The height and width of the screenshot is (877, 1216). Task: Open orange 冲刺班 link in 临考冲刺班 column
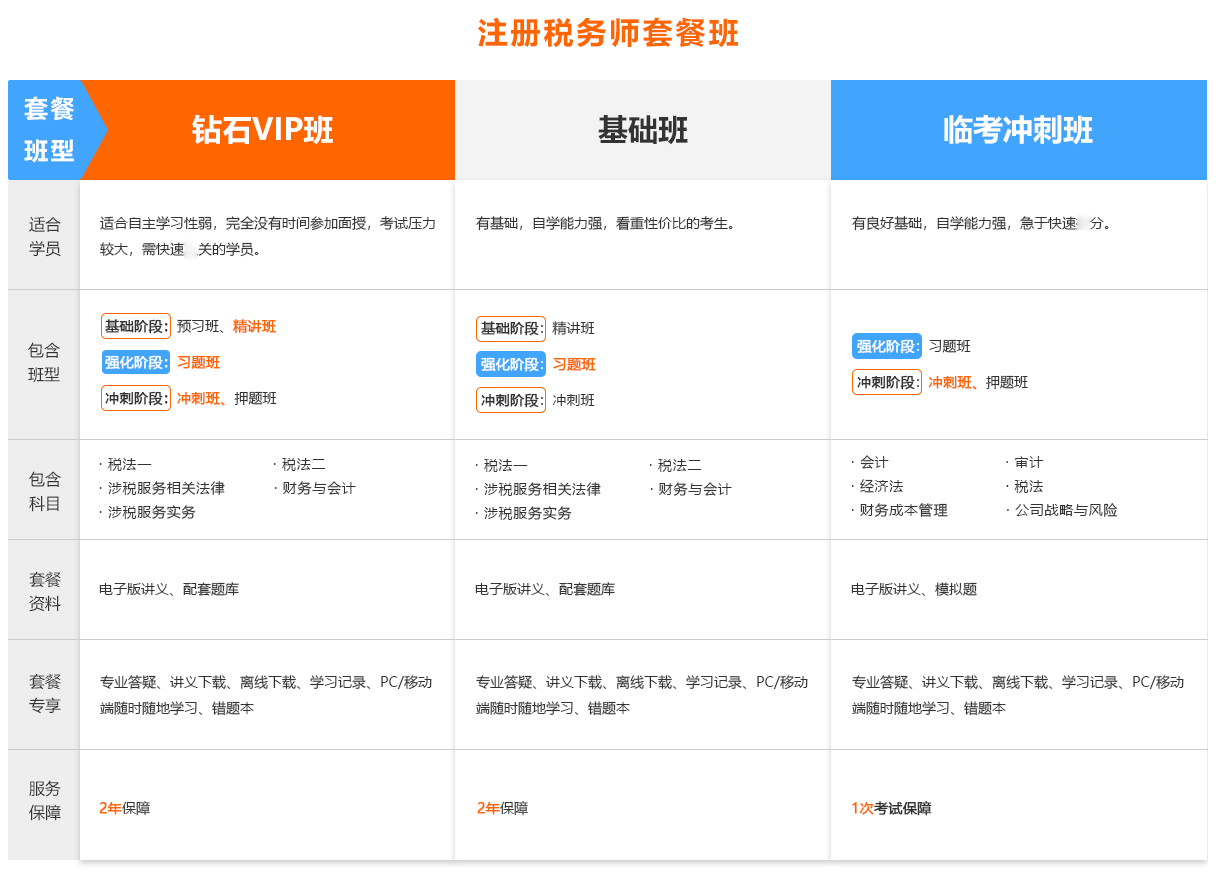coord(949,382)
